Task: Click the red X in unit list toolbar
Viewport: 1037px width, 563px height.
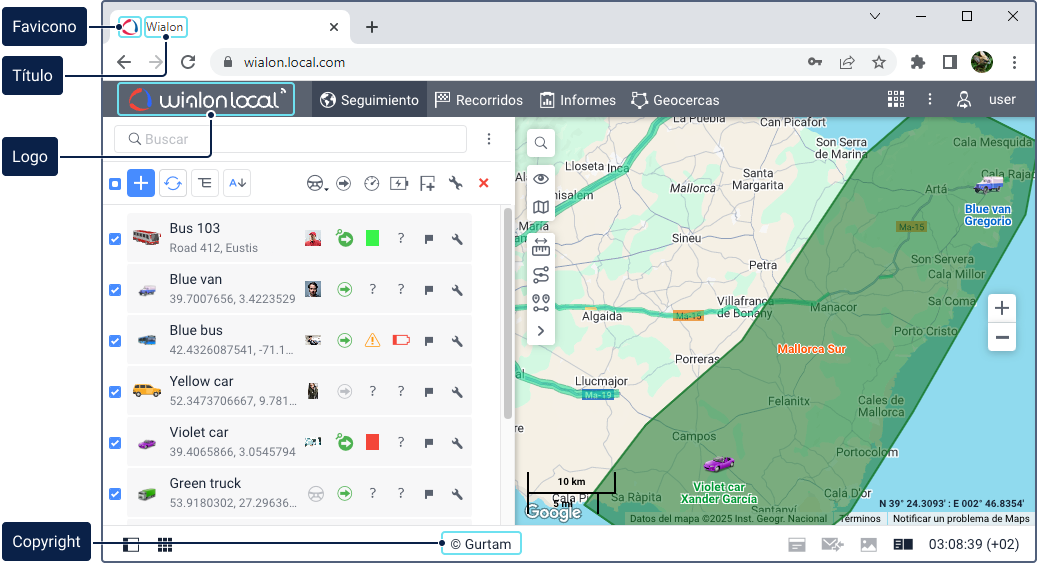Action: (x=484, y=183)
